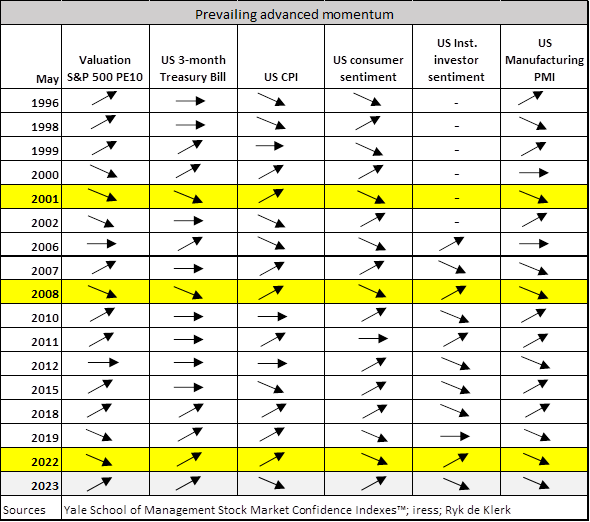
Task: Click the 2023 US consumer sentiment up arrow
Action: pyautogui.click(x=374, y=484)
